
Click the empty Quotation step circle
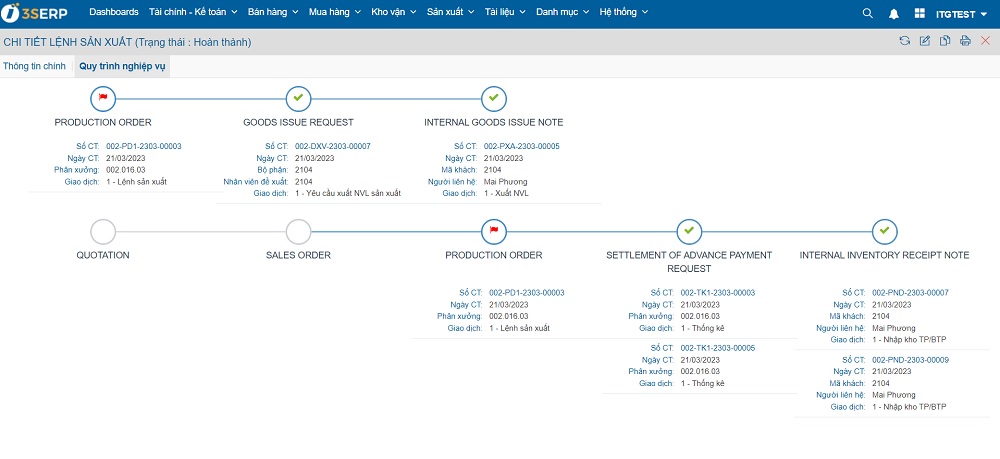click(103, 232)
